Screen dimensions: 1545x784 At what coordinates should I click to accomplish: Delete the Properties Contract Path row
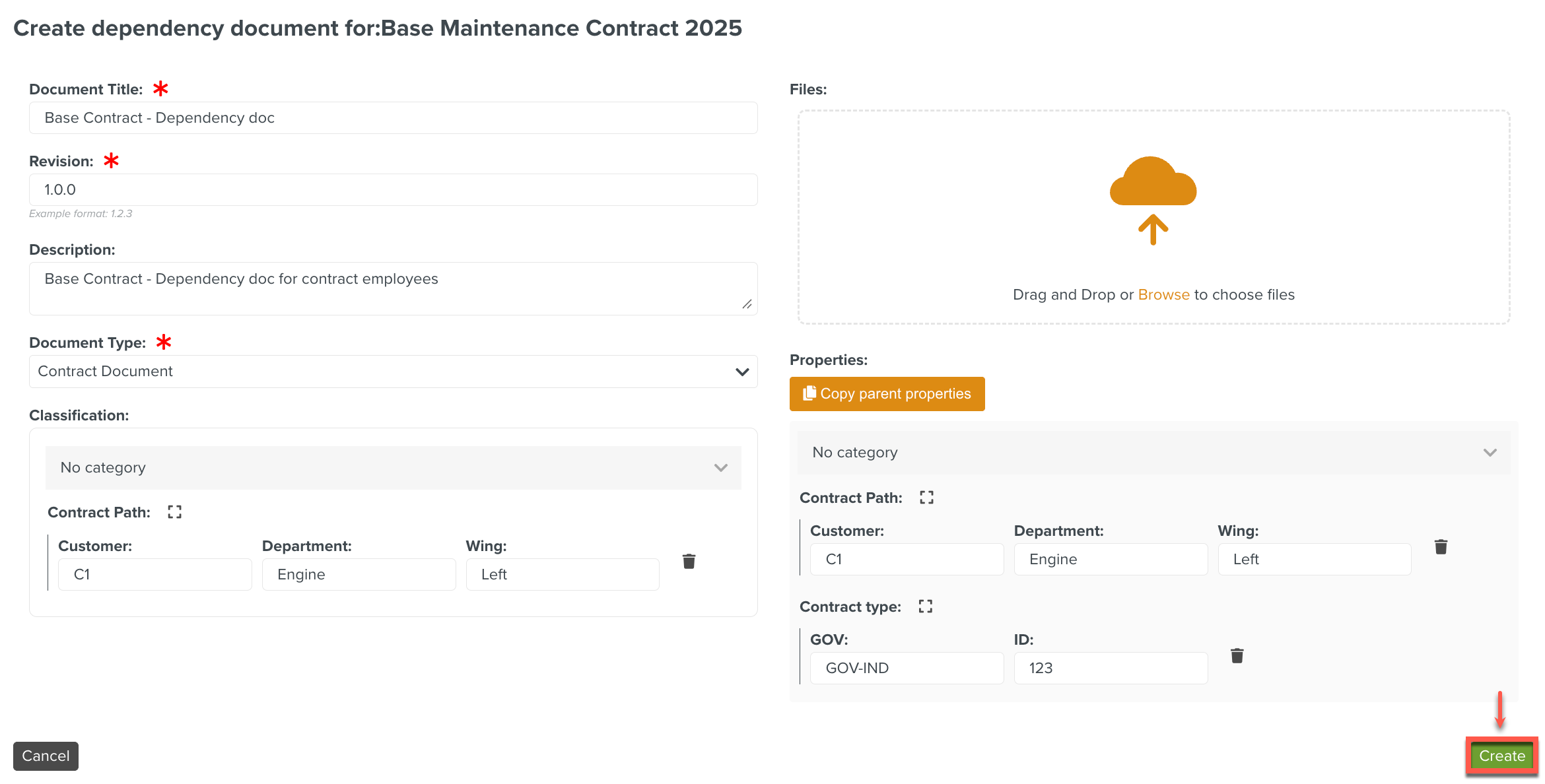1441,546
